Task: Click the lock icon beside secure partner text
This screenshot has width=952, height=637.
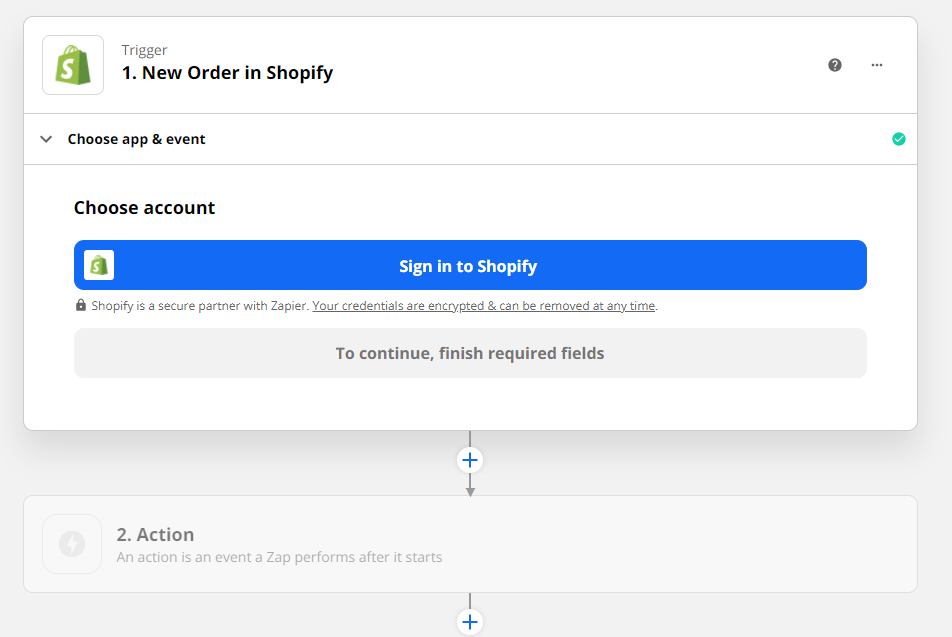Action: pyautogui.click(x=81, y=305)
